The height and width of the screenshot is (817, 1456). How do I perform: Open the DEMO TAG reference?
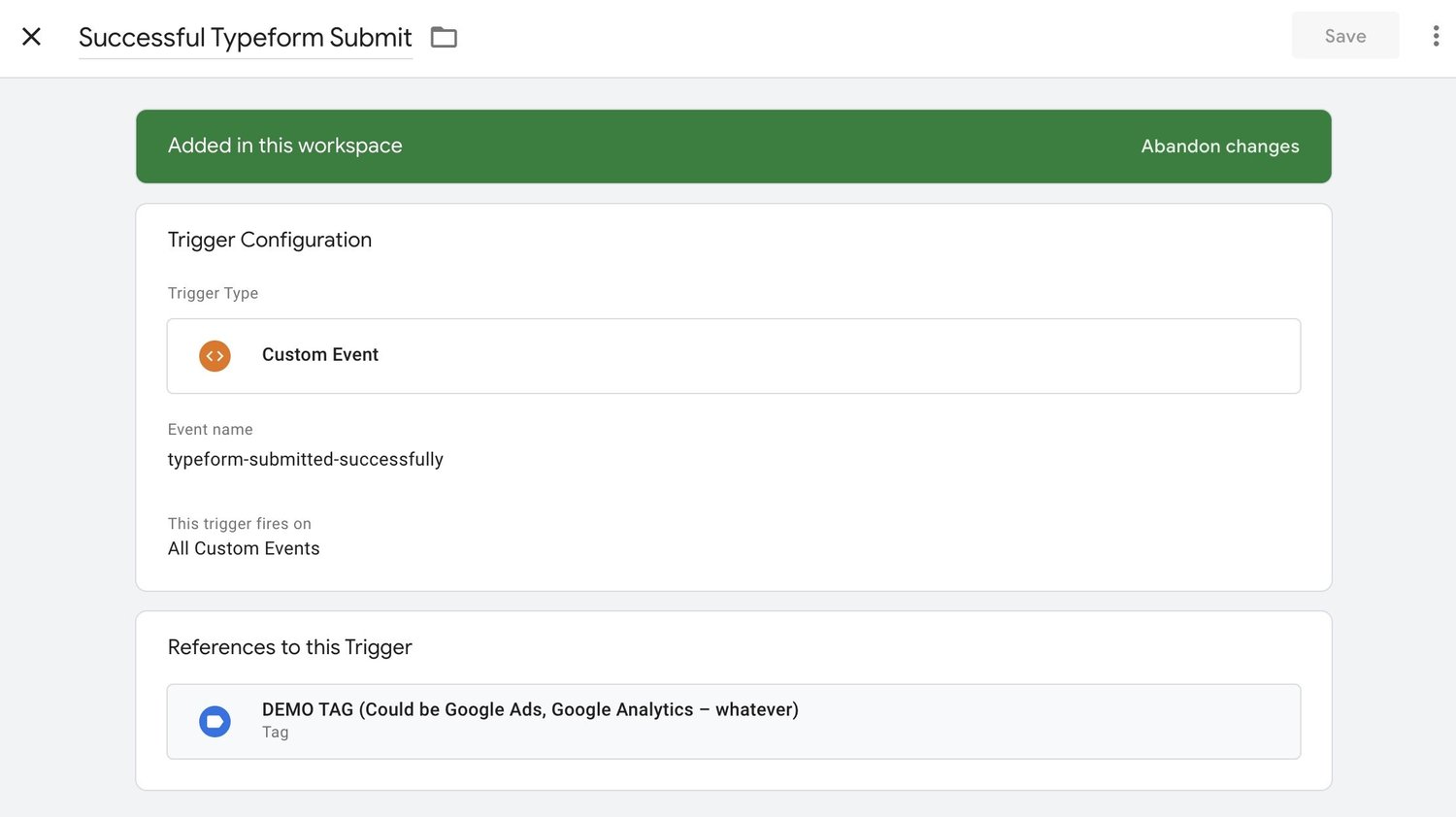click(x=734, y=722)
